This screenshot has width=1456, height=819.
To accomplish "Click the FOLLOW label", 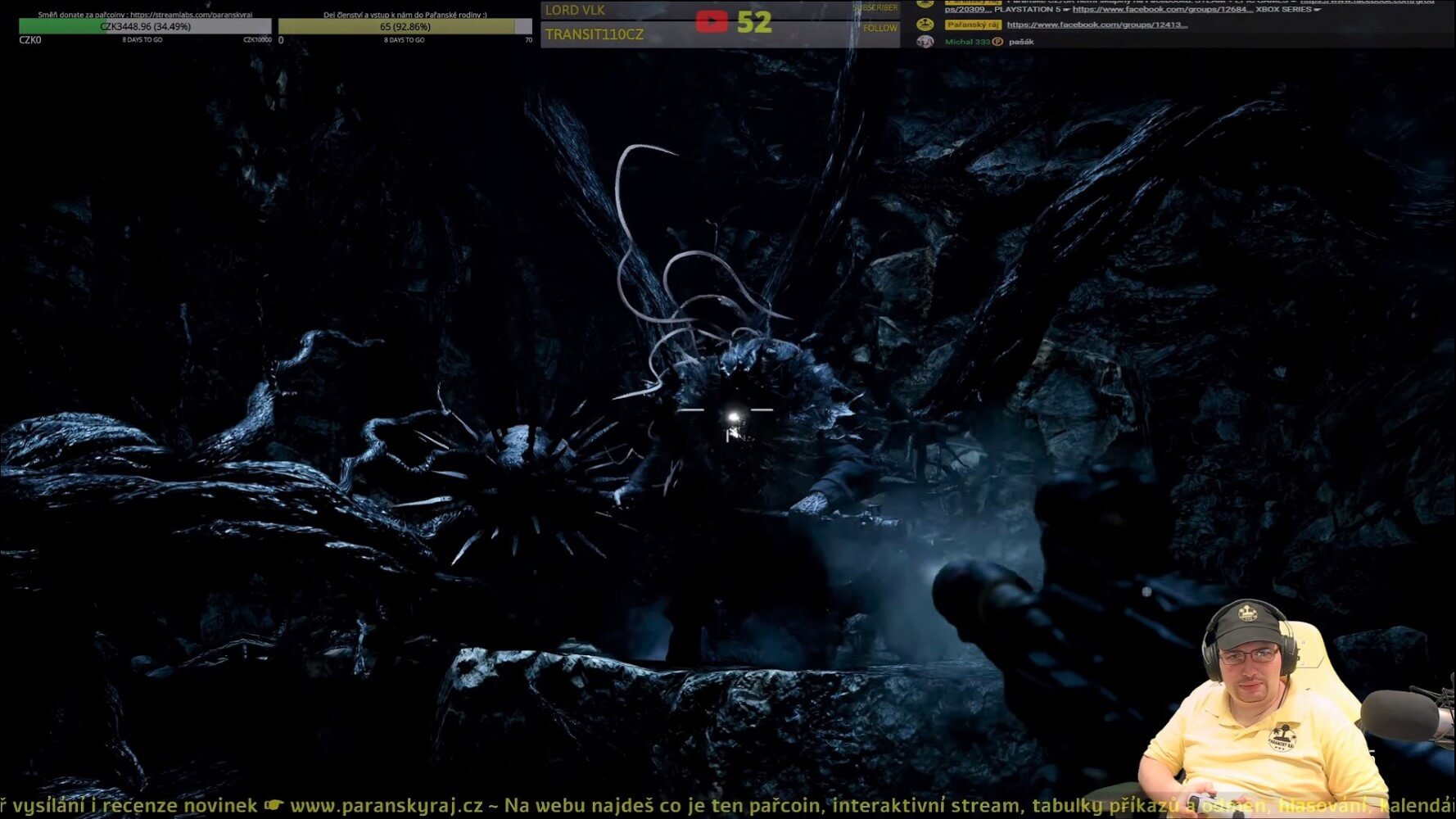I will pyautogui.click(x=879, y=28).
